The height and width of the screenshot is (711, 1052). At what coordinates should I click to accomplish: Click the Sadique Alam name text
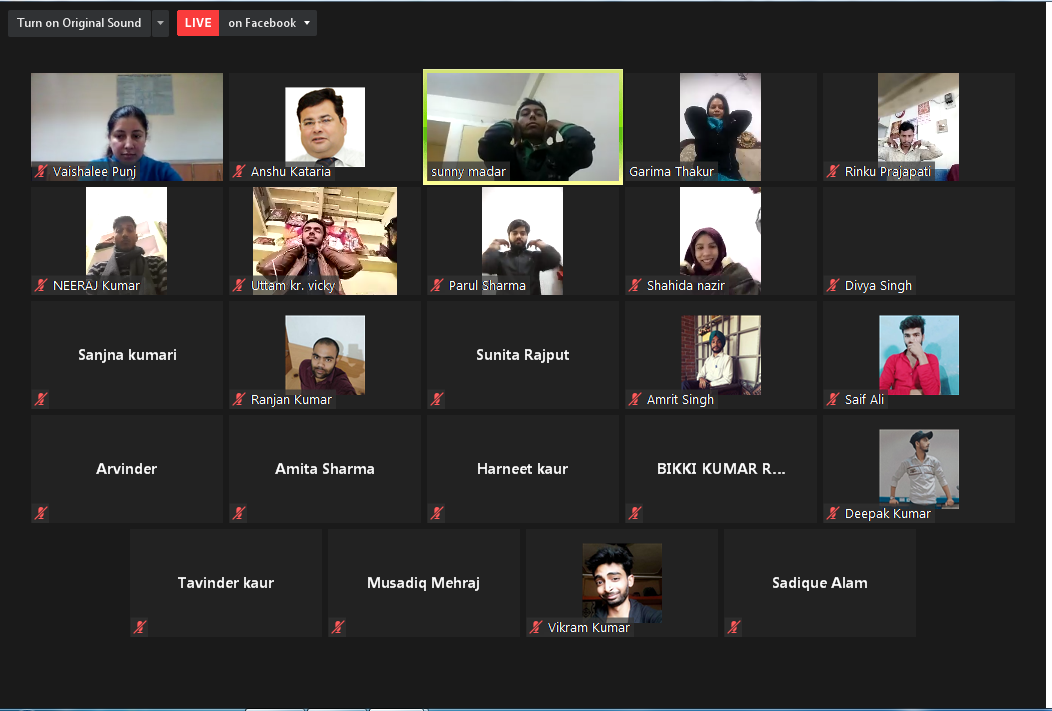[x=820, y=583]
